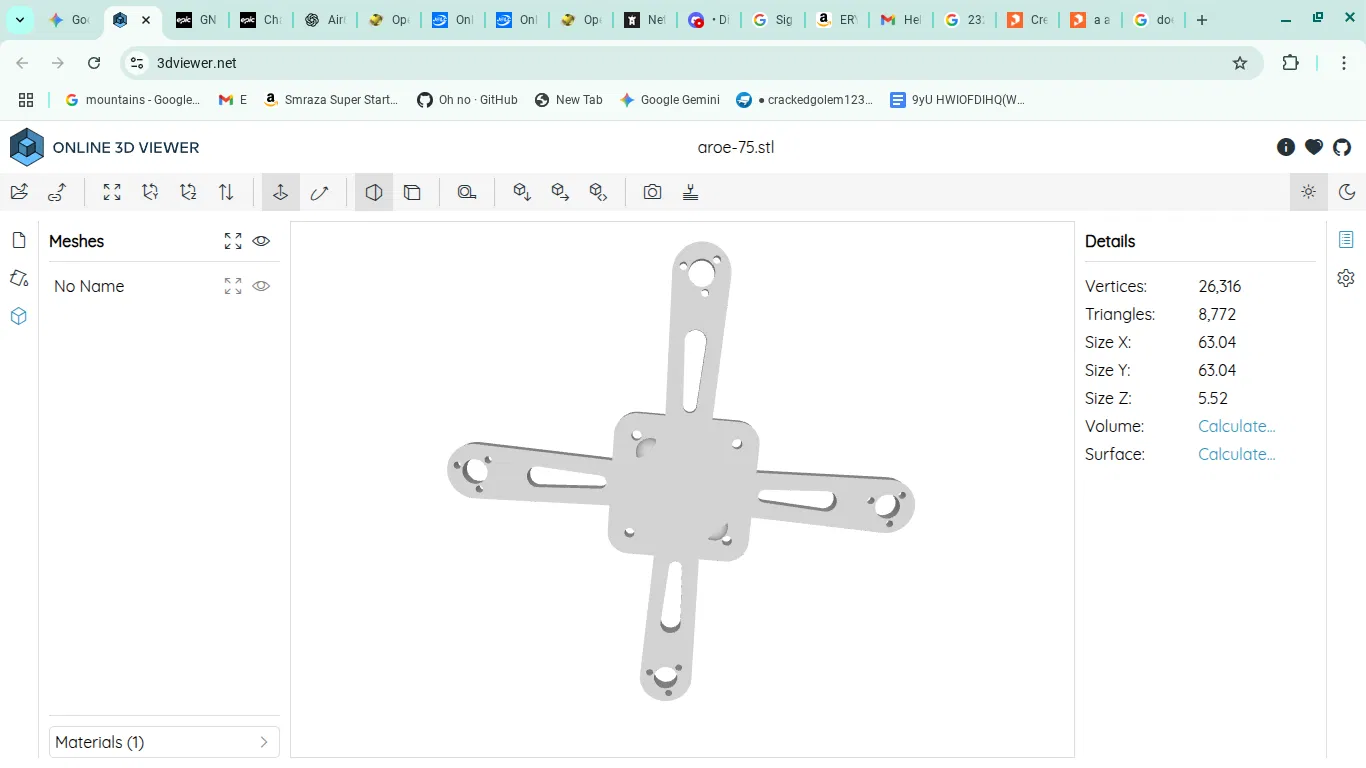This screenshot has height=768, width=1366.
Task: Fit the model to the window via toolbar
Action: pos(112,192)
